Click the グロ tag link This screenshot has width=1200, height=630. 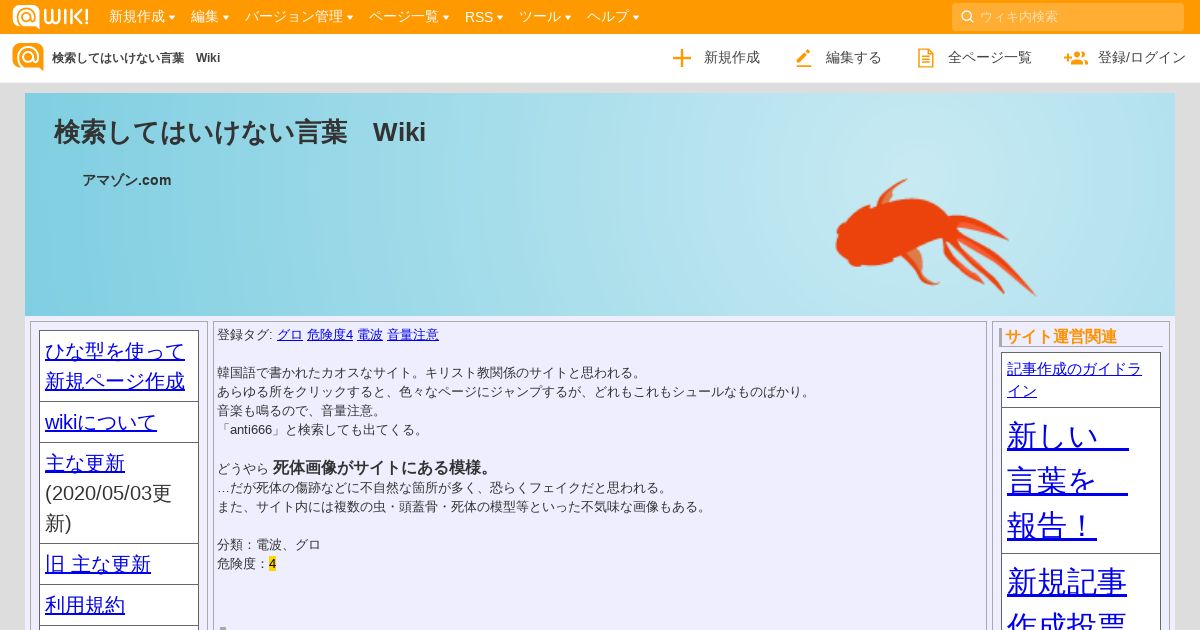[290, 335]
